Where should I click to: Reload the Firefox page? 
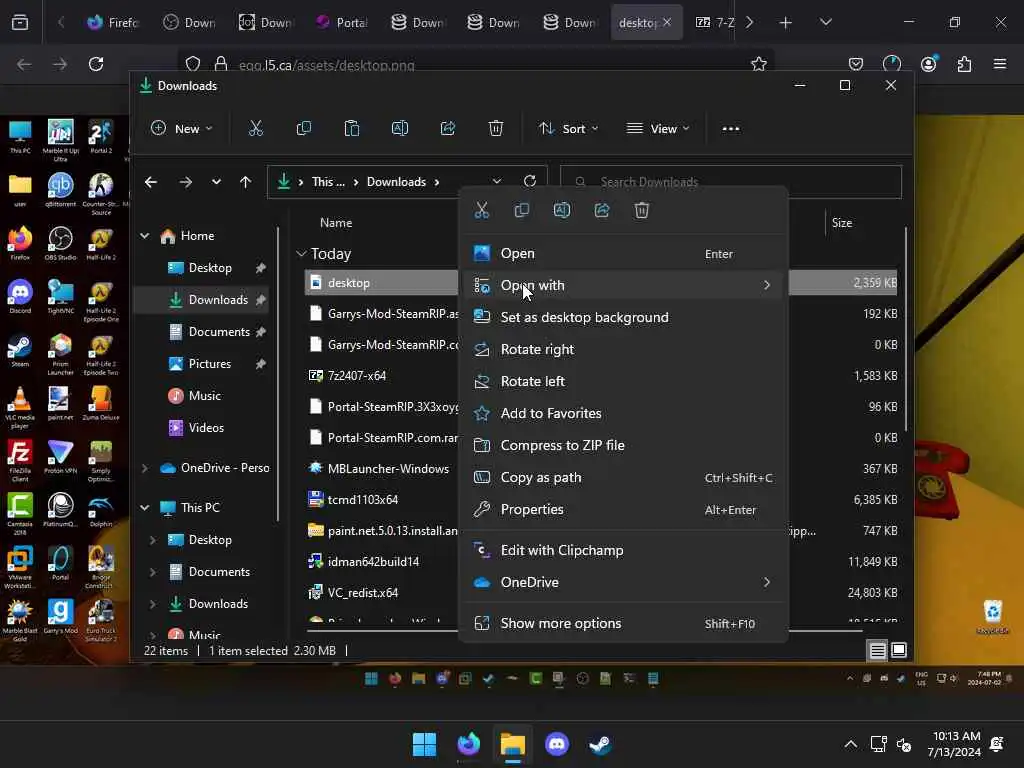point(96,64)
